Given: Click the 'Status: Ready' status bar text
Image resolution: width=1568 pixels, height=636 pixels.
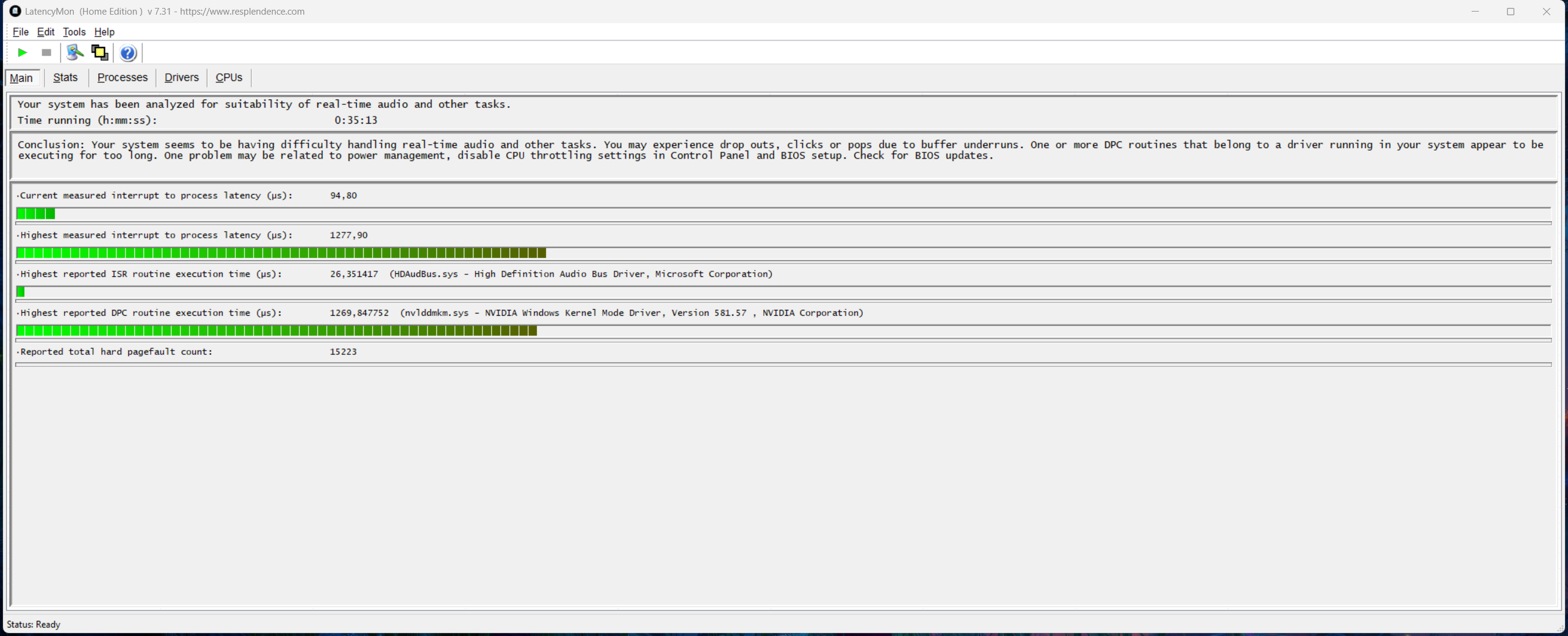Looking at the screenshot, I should 34,624.
